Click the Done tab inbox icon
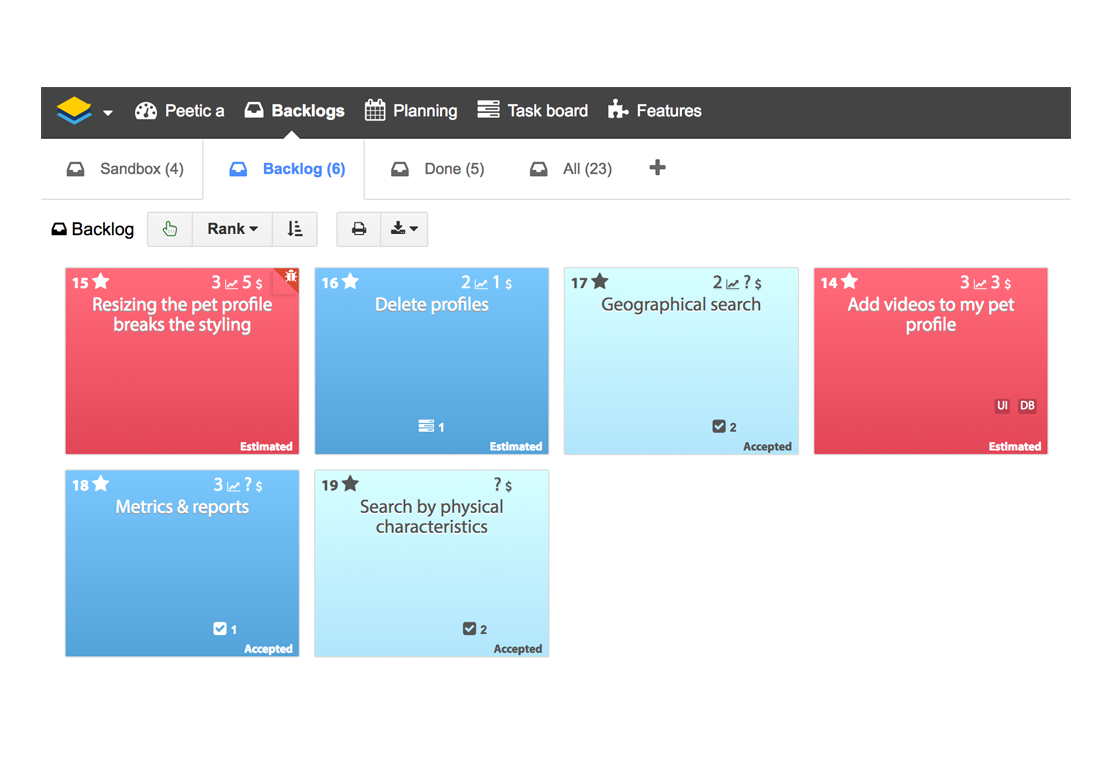This screenshot has height=760, width=1110. click(400, 169)
